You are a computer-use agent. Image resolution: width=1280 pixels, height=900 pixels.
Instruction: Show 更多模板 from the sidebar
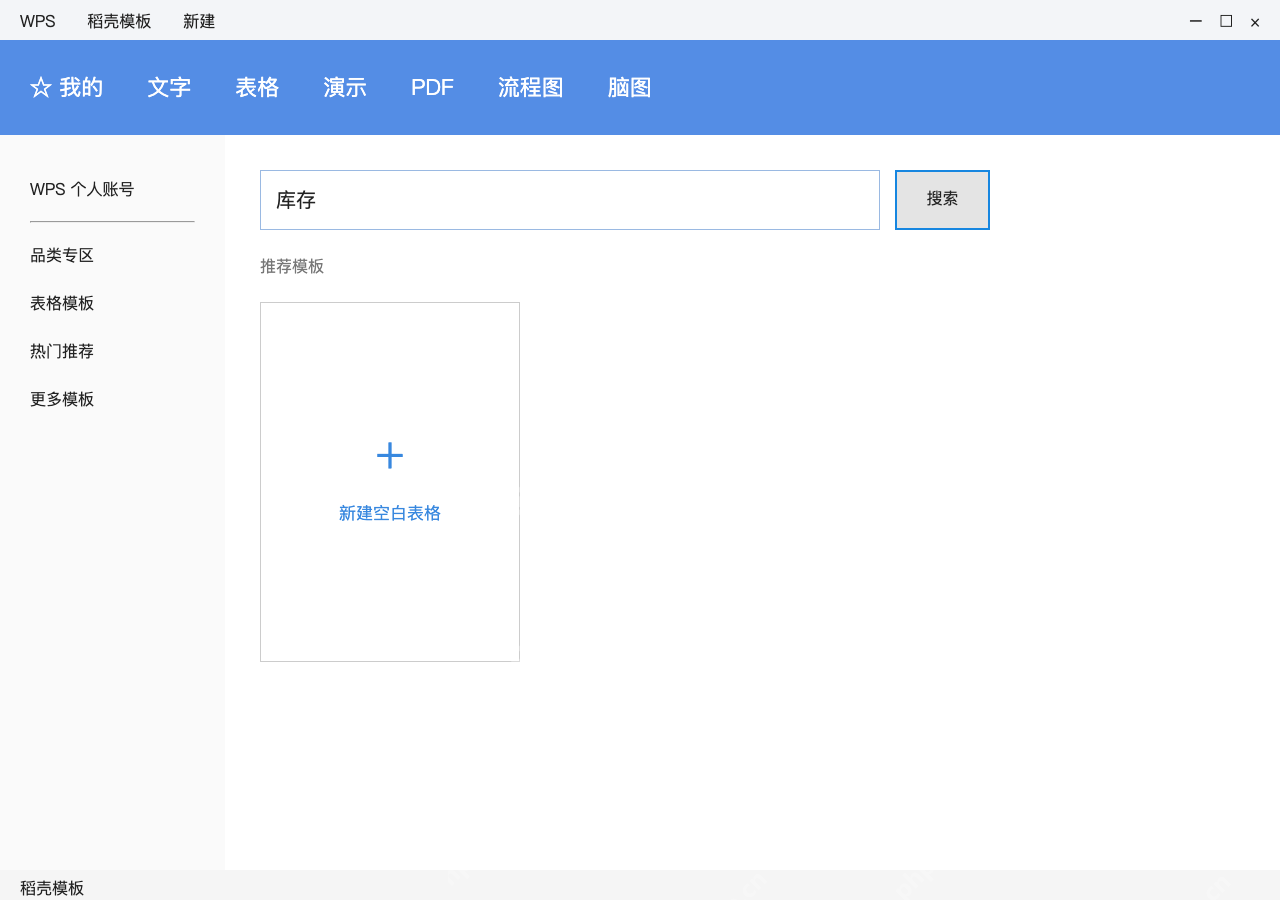coord(62,399)
